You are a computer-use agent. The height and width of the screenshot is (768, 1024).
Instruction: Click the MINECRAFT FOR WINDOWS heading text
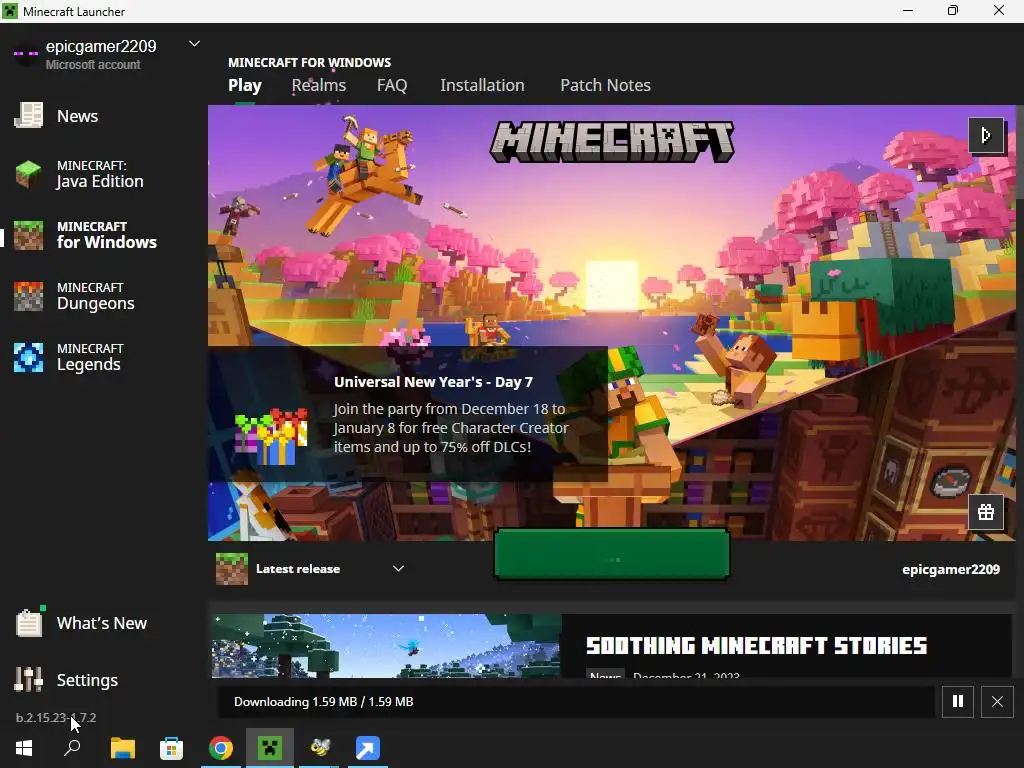pyautogui.click(x=310, y=63)
